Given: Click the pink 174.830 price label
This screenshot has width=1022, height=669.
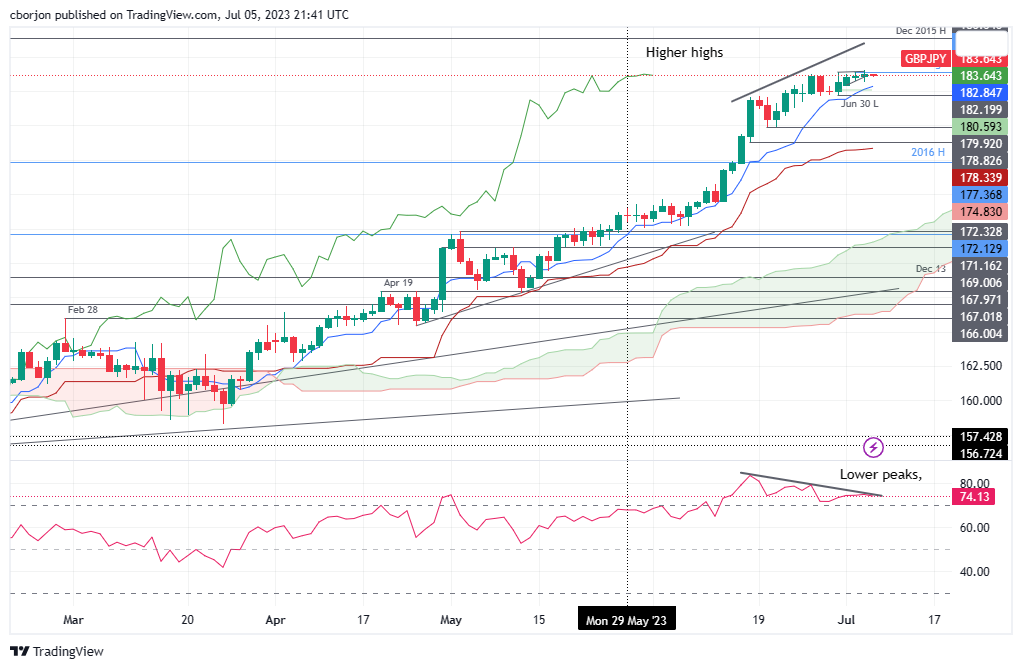Looking at the screenshot, I should 981,212.
